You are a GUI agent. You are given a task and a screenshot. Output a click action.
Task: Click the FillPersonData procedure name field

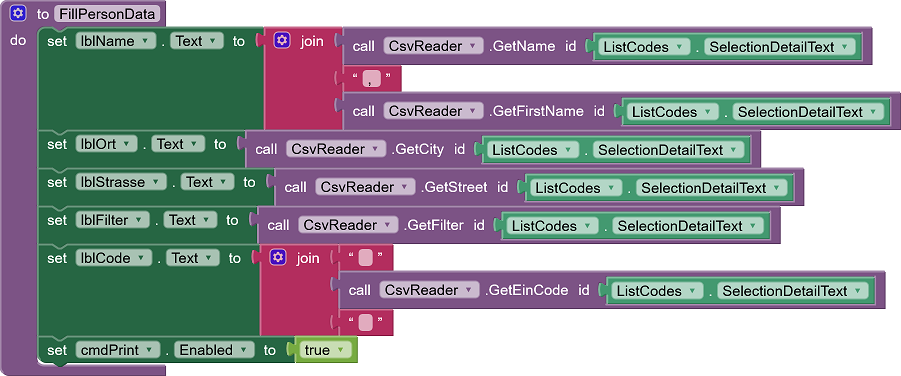click(107, 14)
